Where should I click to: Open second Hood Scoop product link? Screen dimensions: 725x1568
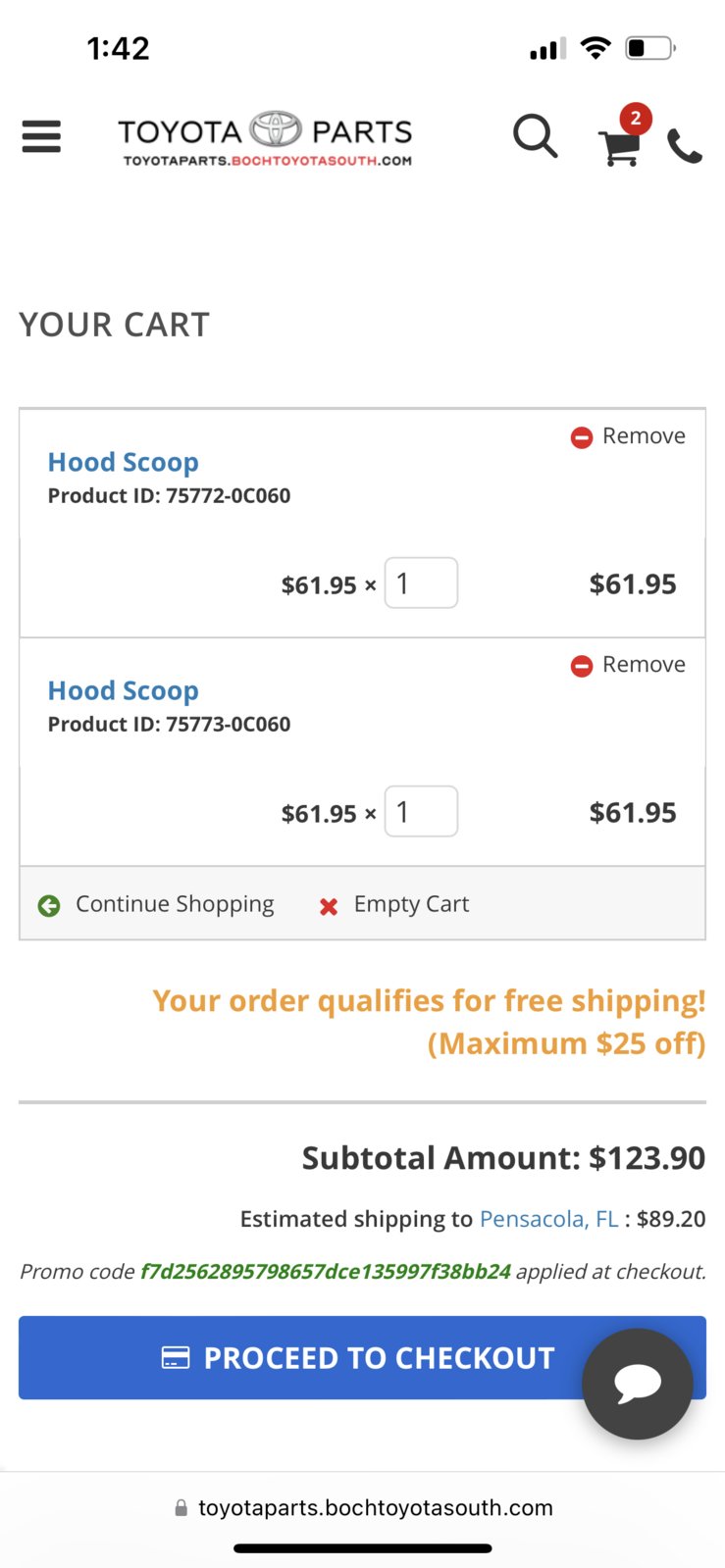tap(124, 690)
